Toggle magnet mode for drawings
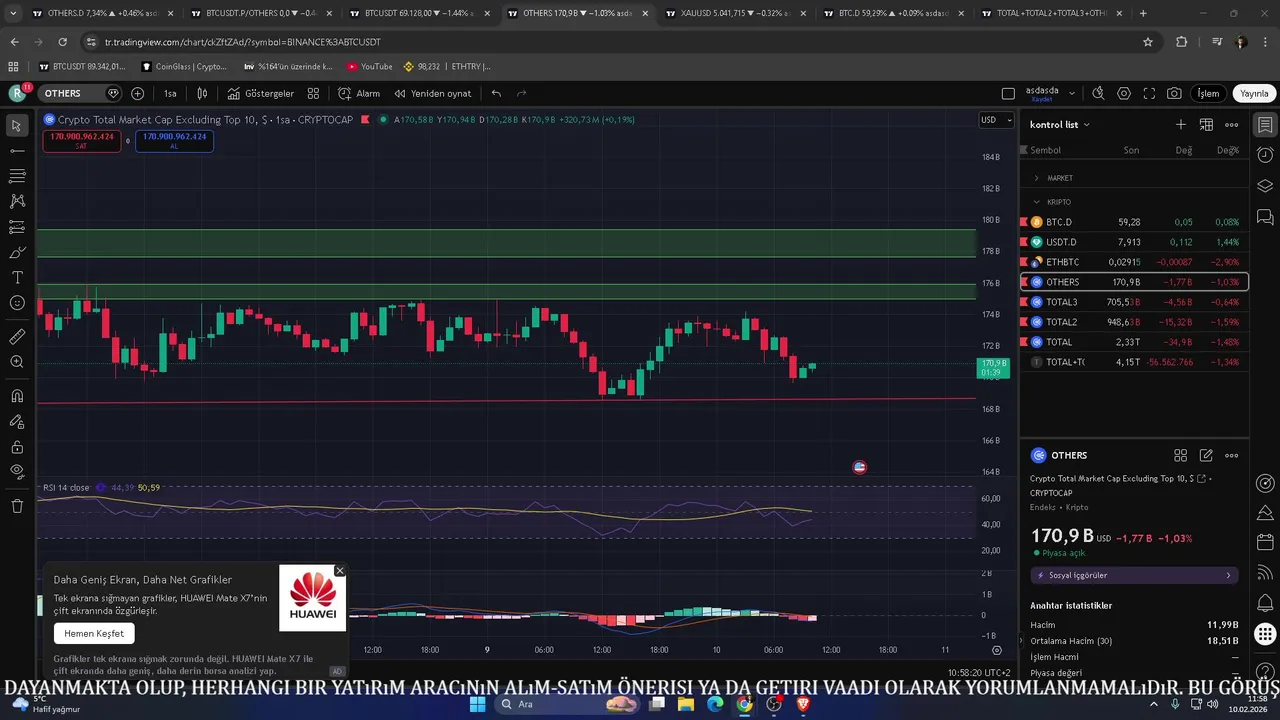The width and height of the screenshot is (1280, 720). (x=17, y=396)
